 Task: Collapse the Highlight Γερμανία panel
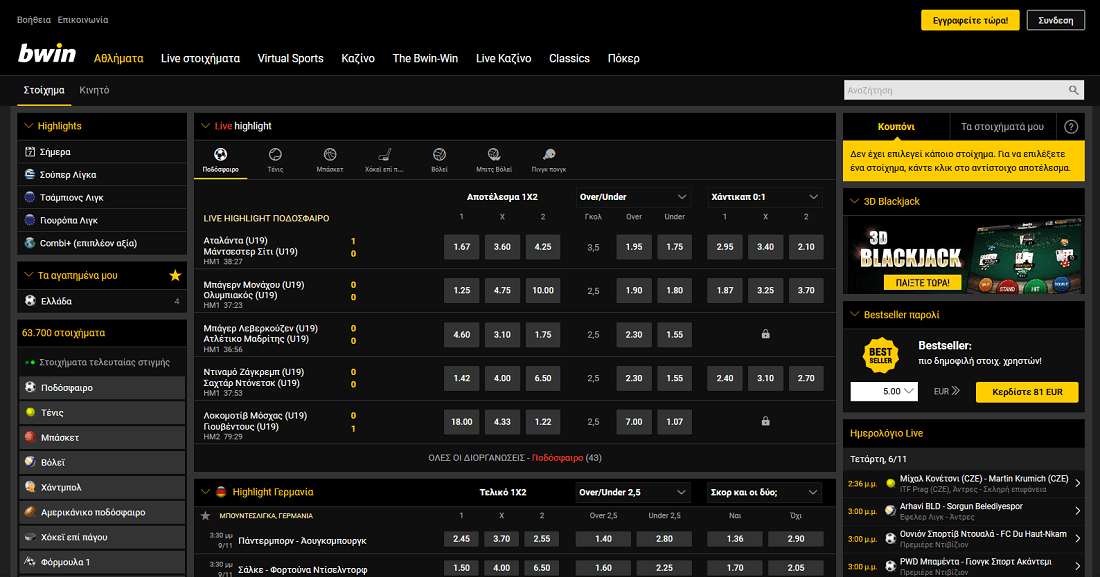pos(206,492)
